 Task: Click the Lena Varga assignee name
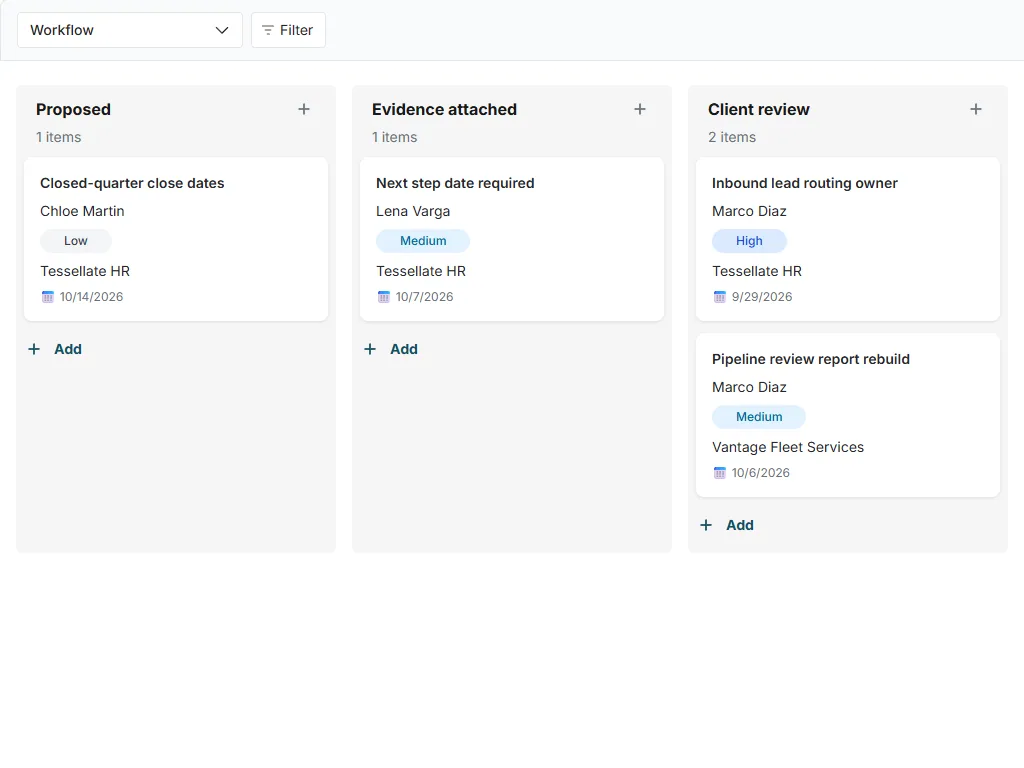pyautogui.click(x=413, y=211)
